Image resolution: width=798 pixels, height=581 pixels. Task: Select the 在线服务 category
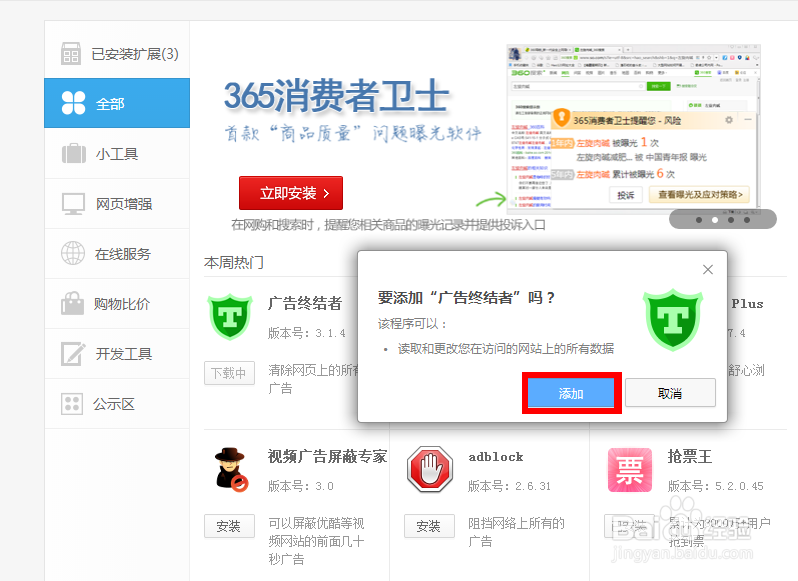coord(117,253)
